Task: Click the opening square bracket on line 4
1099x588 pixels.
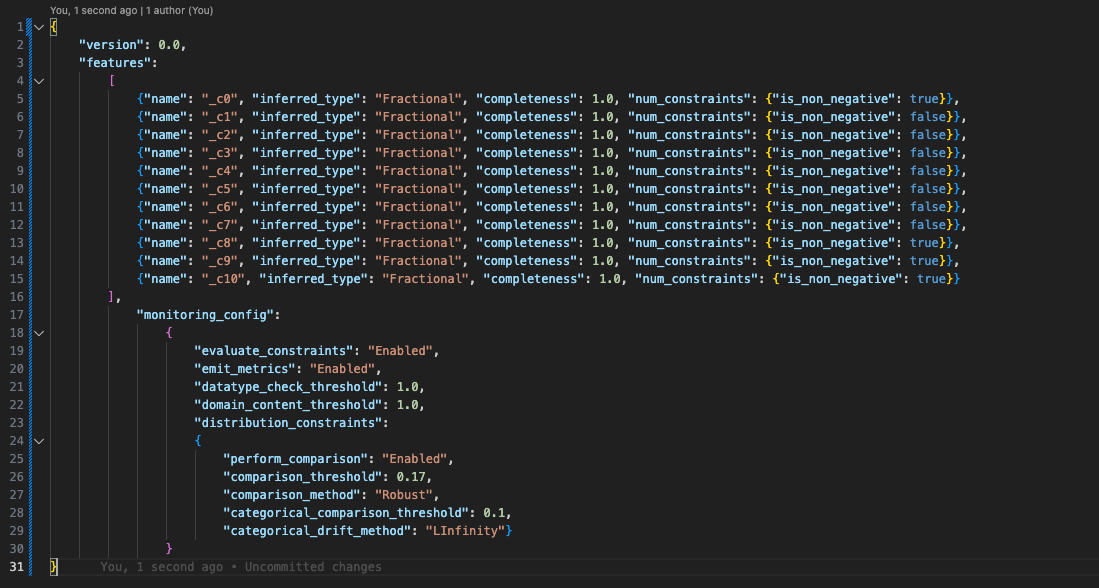Action: pyautogui.click(x=111, y=81)
